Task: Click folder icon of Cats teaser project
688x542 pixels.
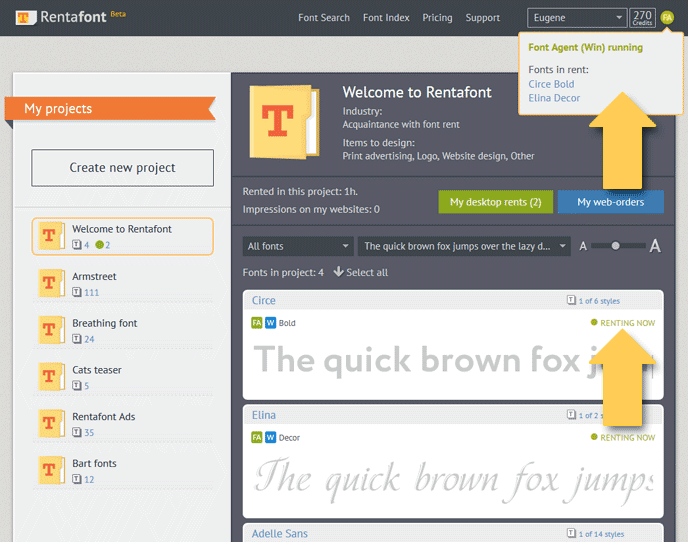Action: (x=51, y=377)
